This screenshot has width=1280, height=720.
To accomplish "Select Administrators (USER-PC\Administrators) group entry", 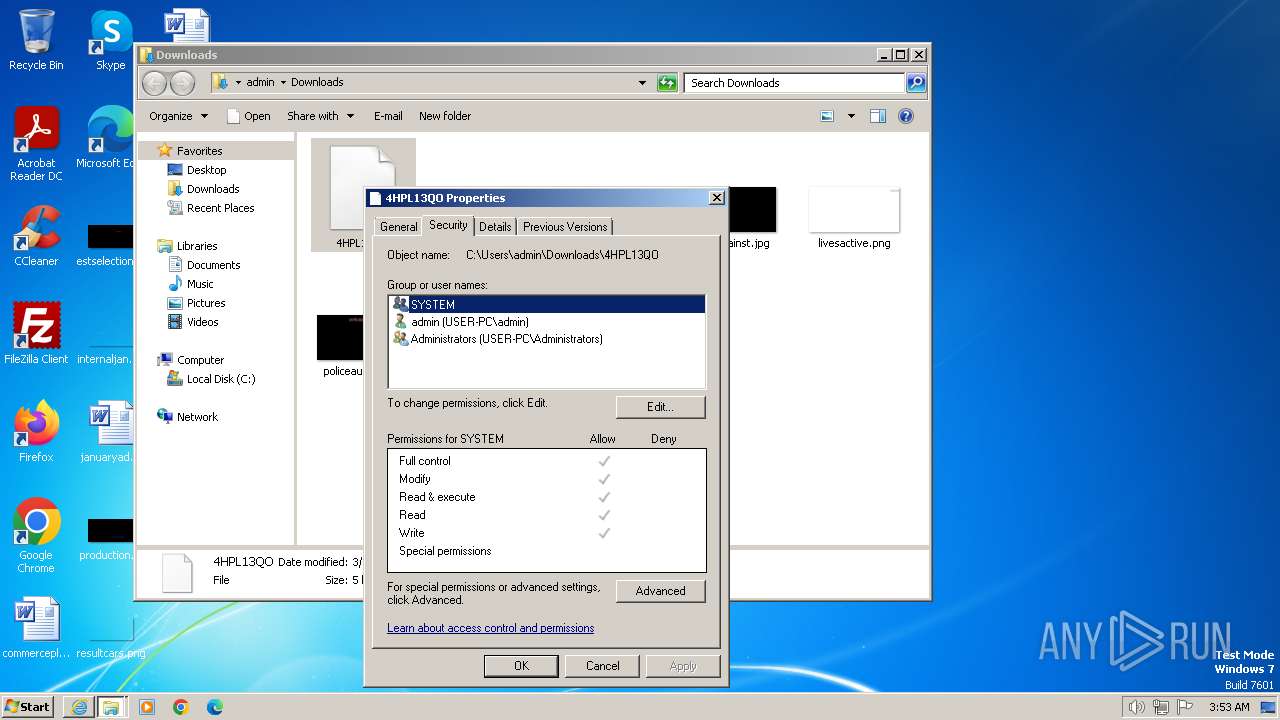I will (x=546, y=339).
